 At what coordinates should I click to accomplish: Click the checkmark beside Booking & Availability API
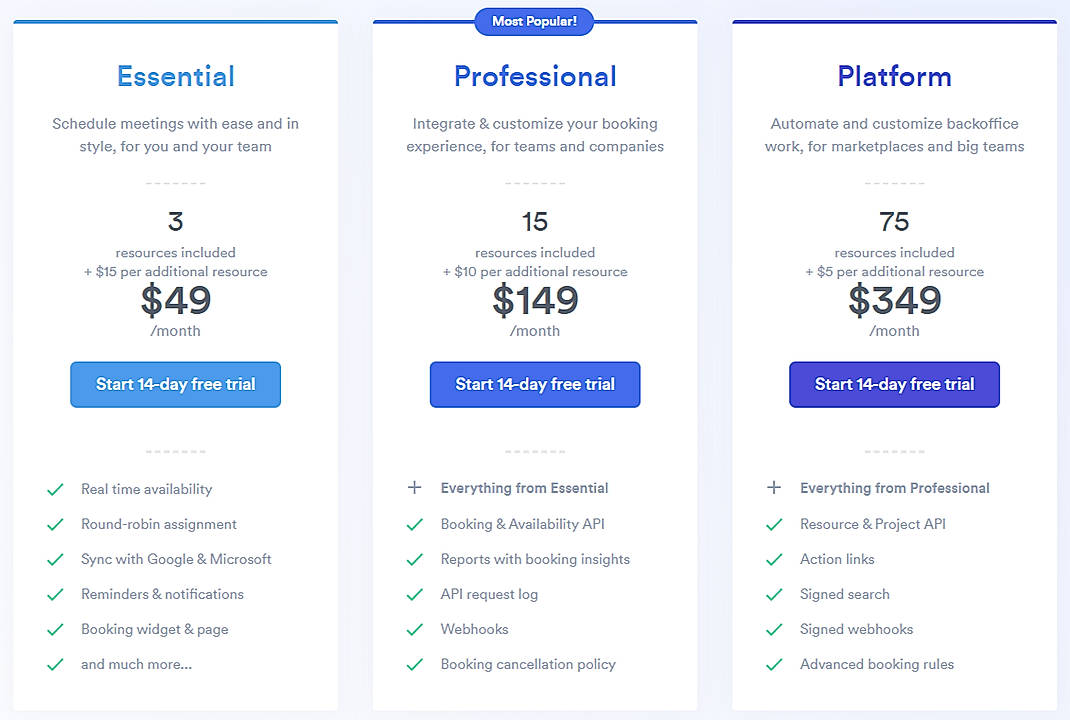point(416,524)
